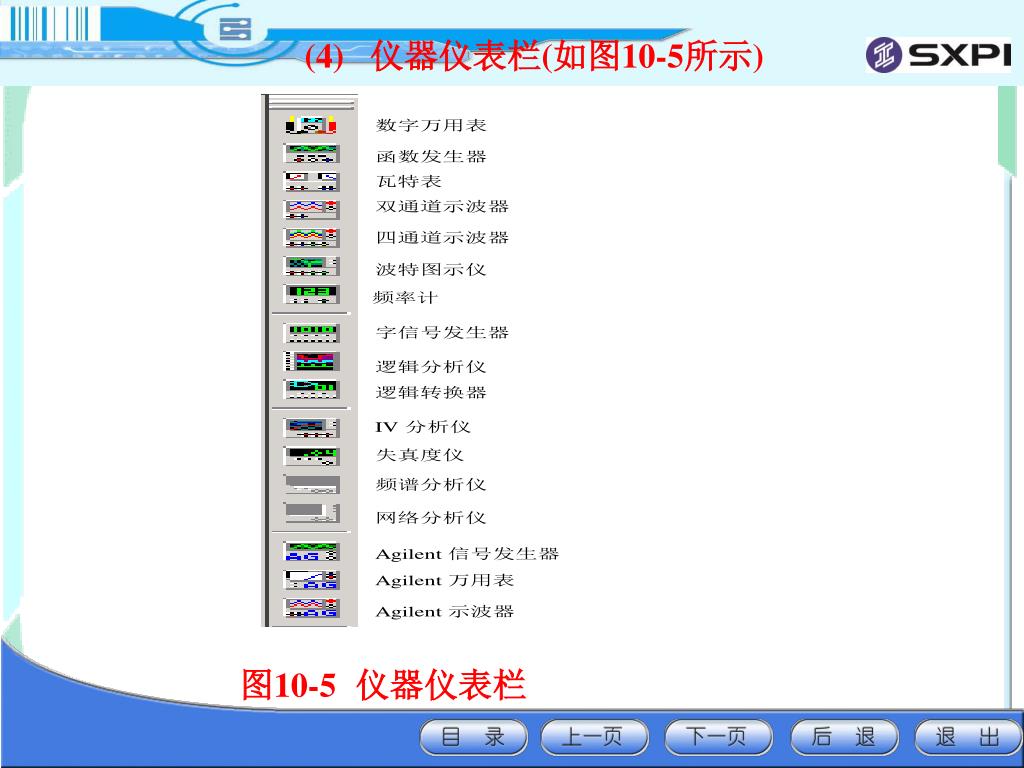The image size is (1024, 768).
Task: Click the label Agilent 信号发生器
Action: [468, 554]
